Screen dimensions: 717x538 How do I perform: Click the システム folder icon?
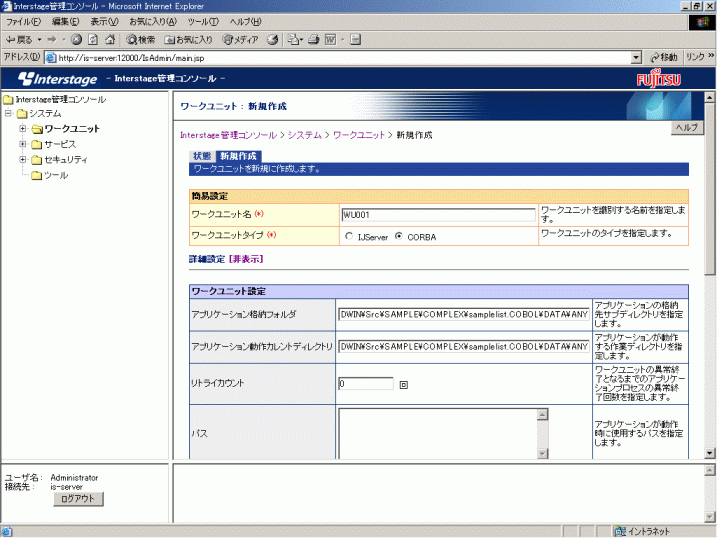22,114
